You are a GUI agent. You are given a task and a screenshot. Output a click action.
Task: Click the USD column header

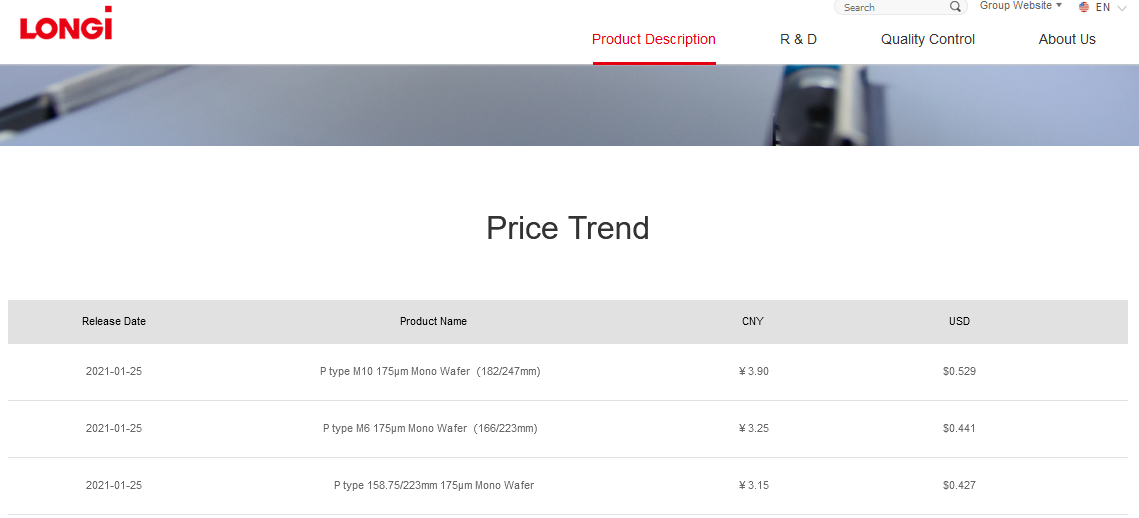click(959, 322)
